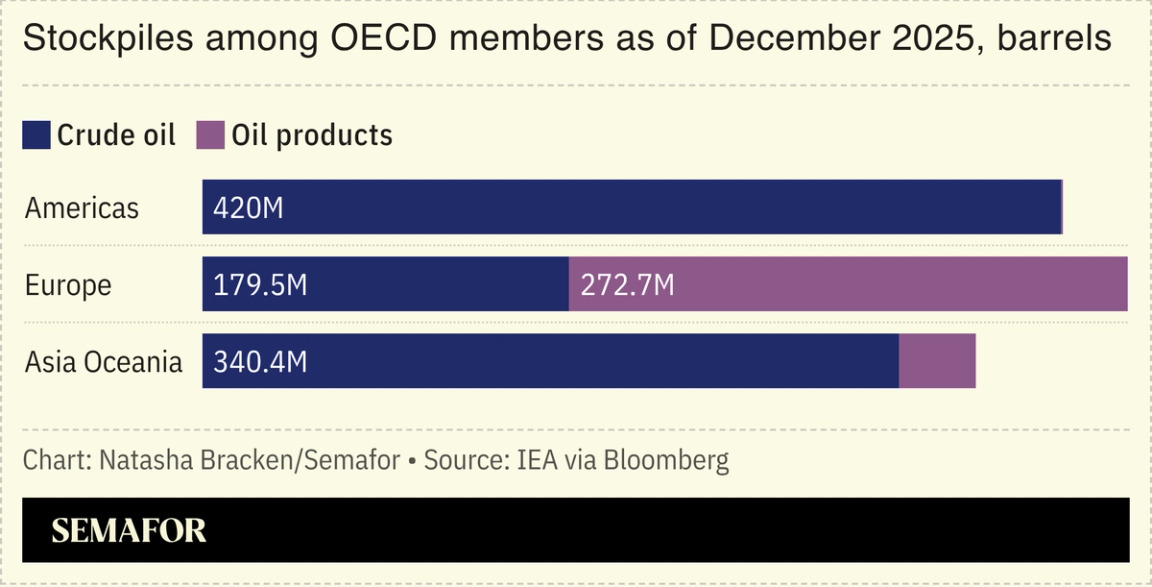
Task: Click the SEMAFOR logo in the footer
Action: [x=129, y=530]
